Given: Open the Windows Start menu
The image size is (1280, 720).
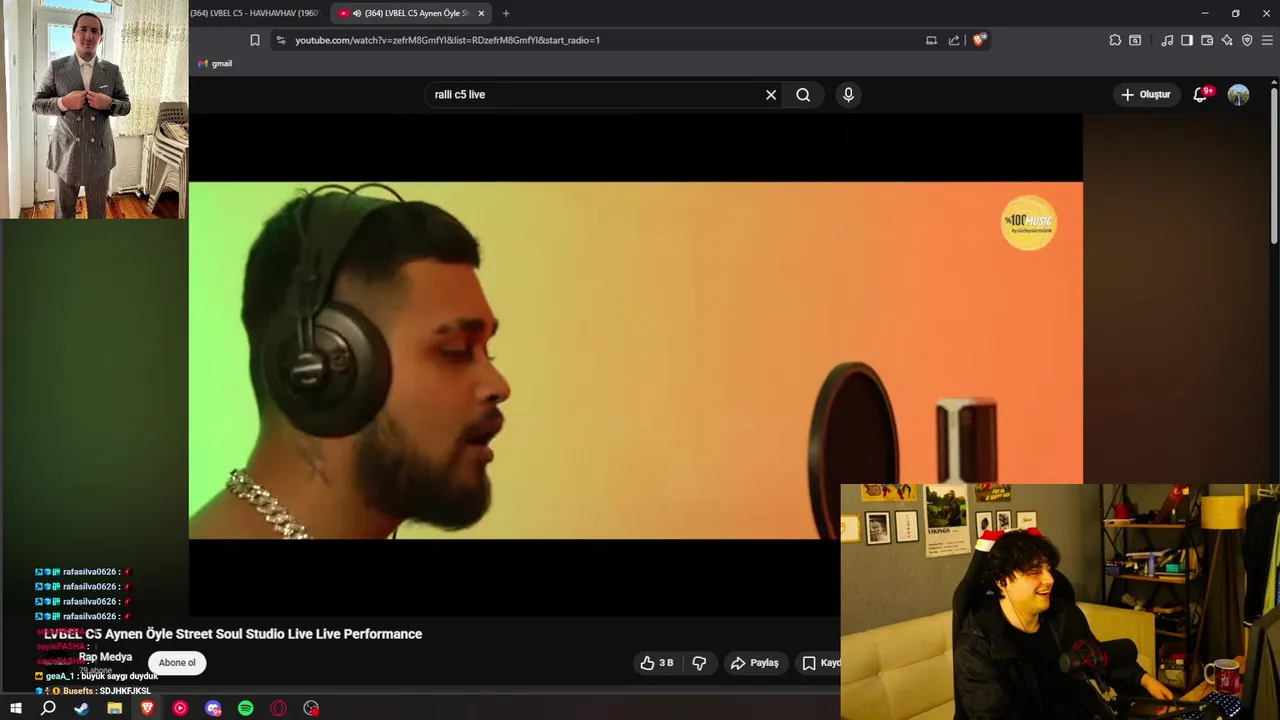Looking at the screenshot, I should 16,708.
